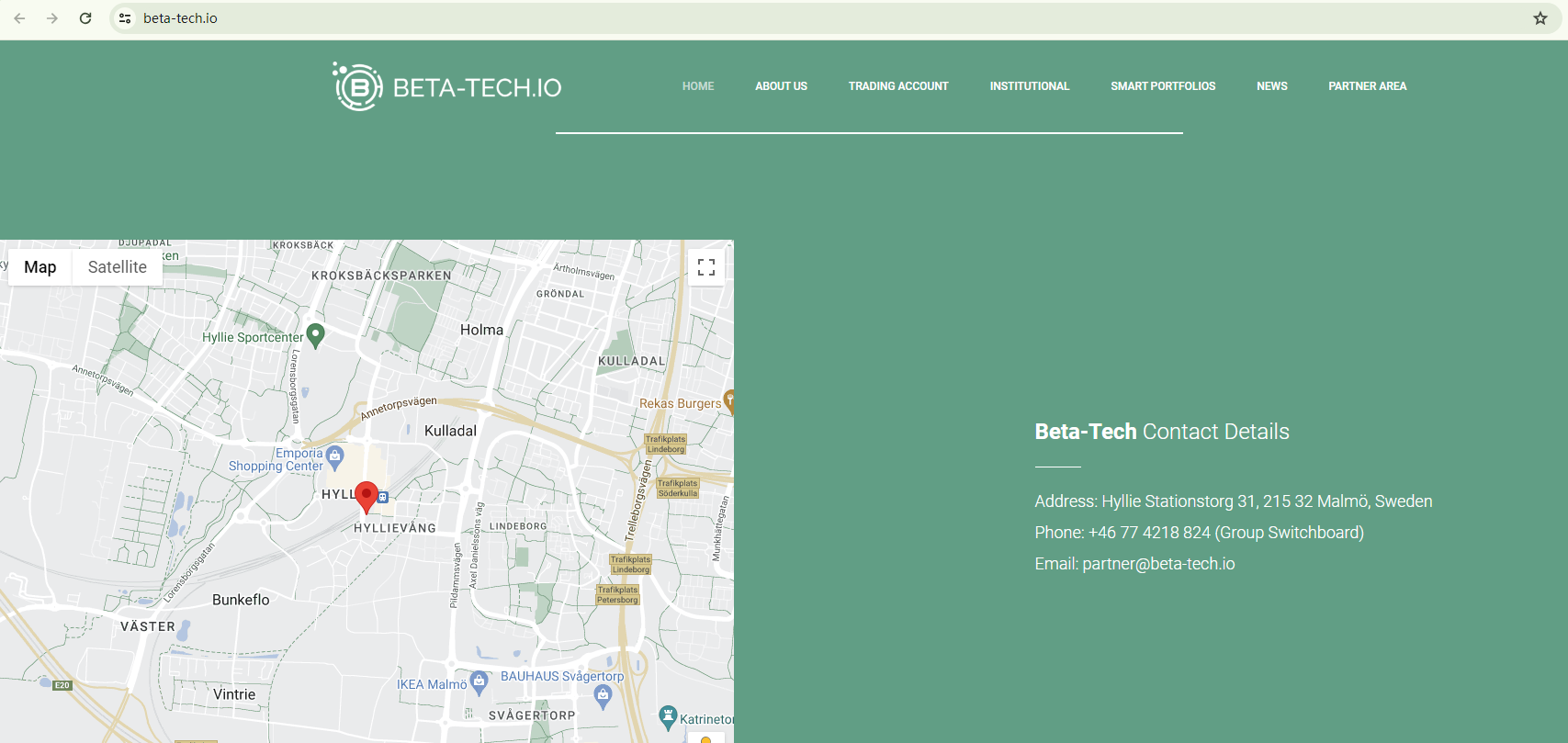The height and width of the screenshot is (743, 1568).
Task: Go to Trading Account menu
Action: coord(897,86)
